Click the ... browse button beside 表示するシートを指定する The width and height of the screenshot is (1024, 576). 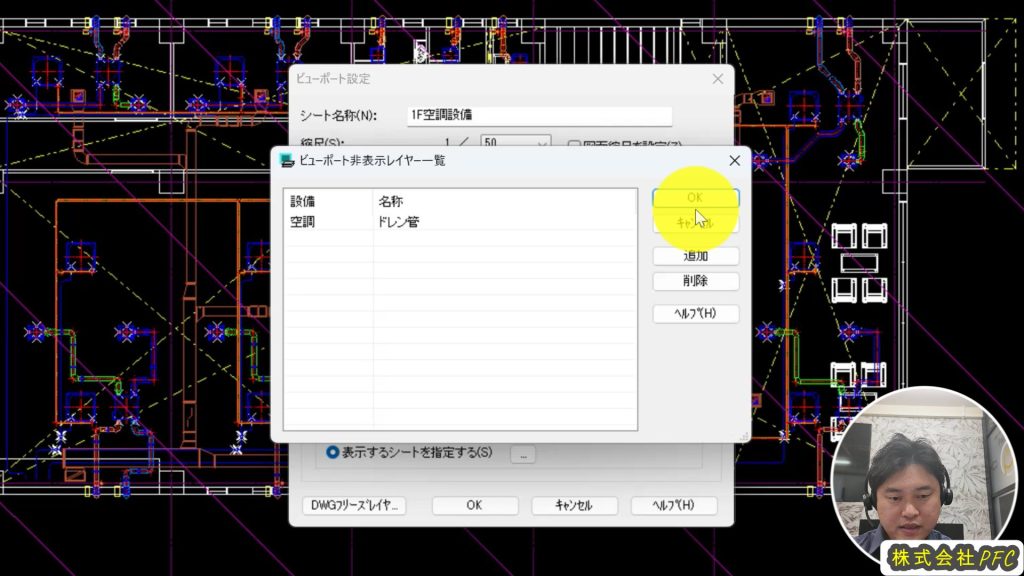click(524, 454)
